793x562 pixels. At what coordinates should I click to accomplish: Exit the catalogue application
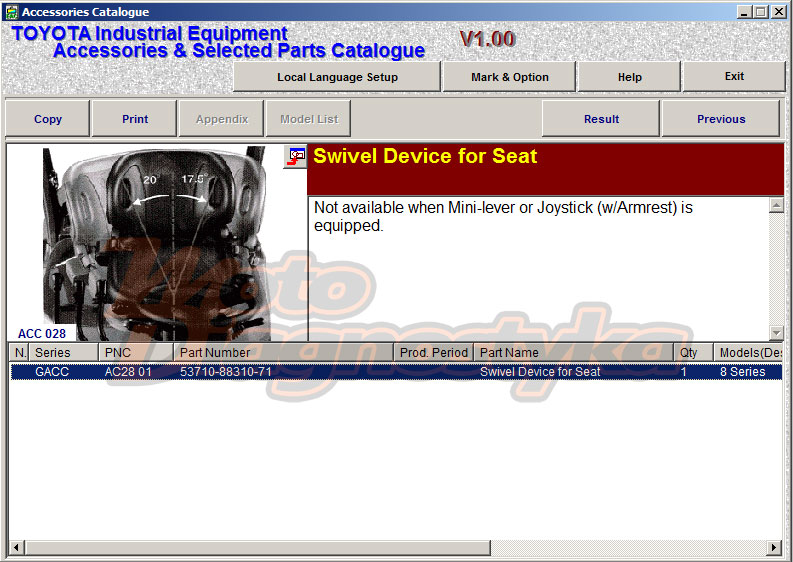point(734,76)
